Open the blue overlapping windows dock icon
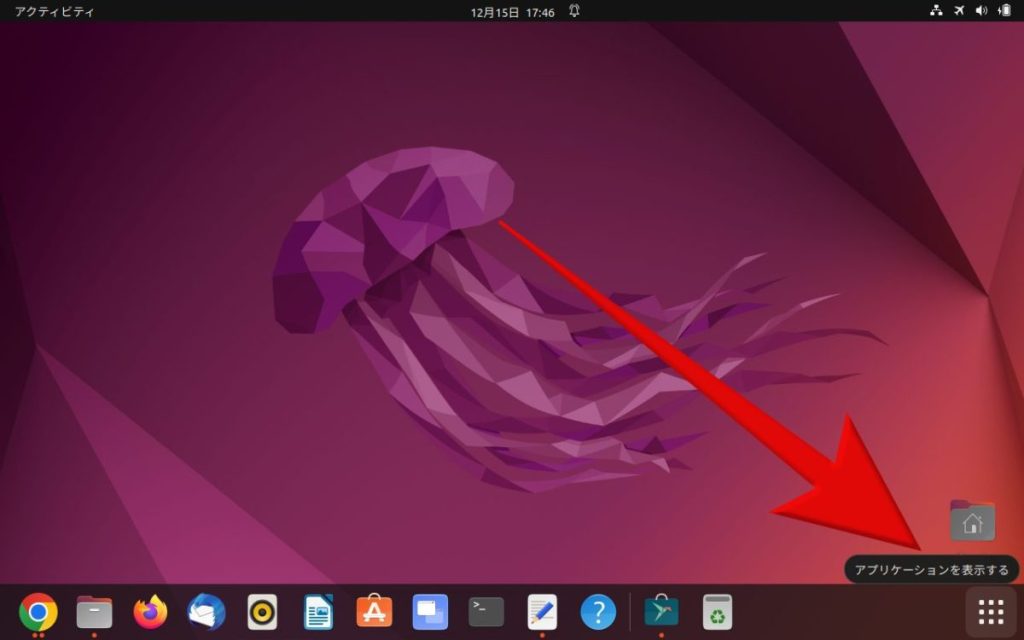 coord(430,612)
